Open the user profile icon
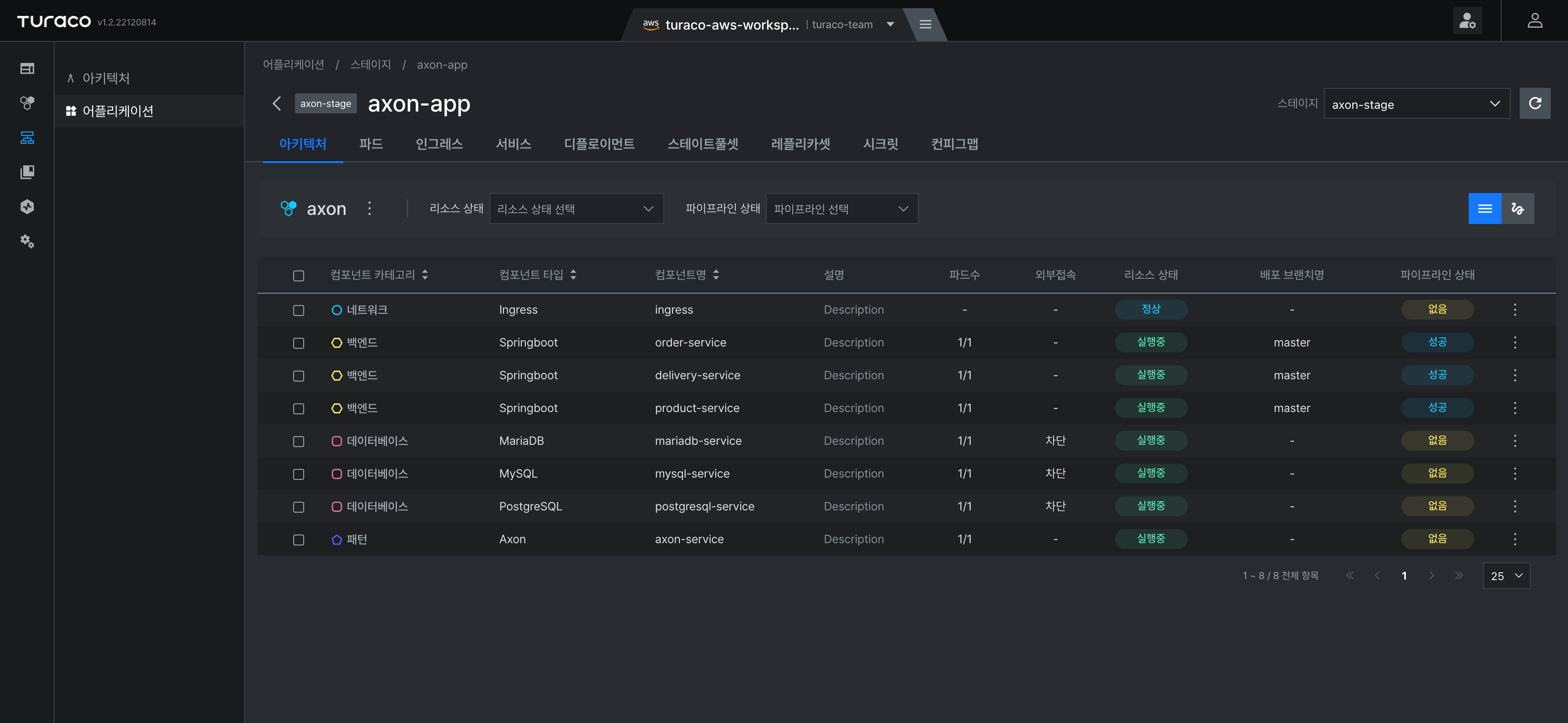The image size is (1568, 723). 1534,20
